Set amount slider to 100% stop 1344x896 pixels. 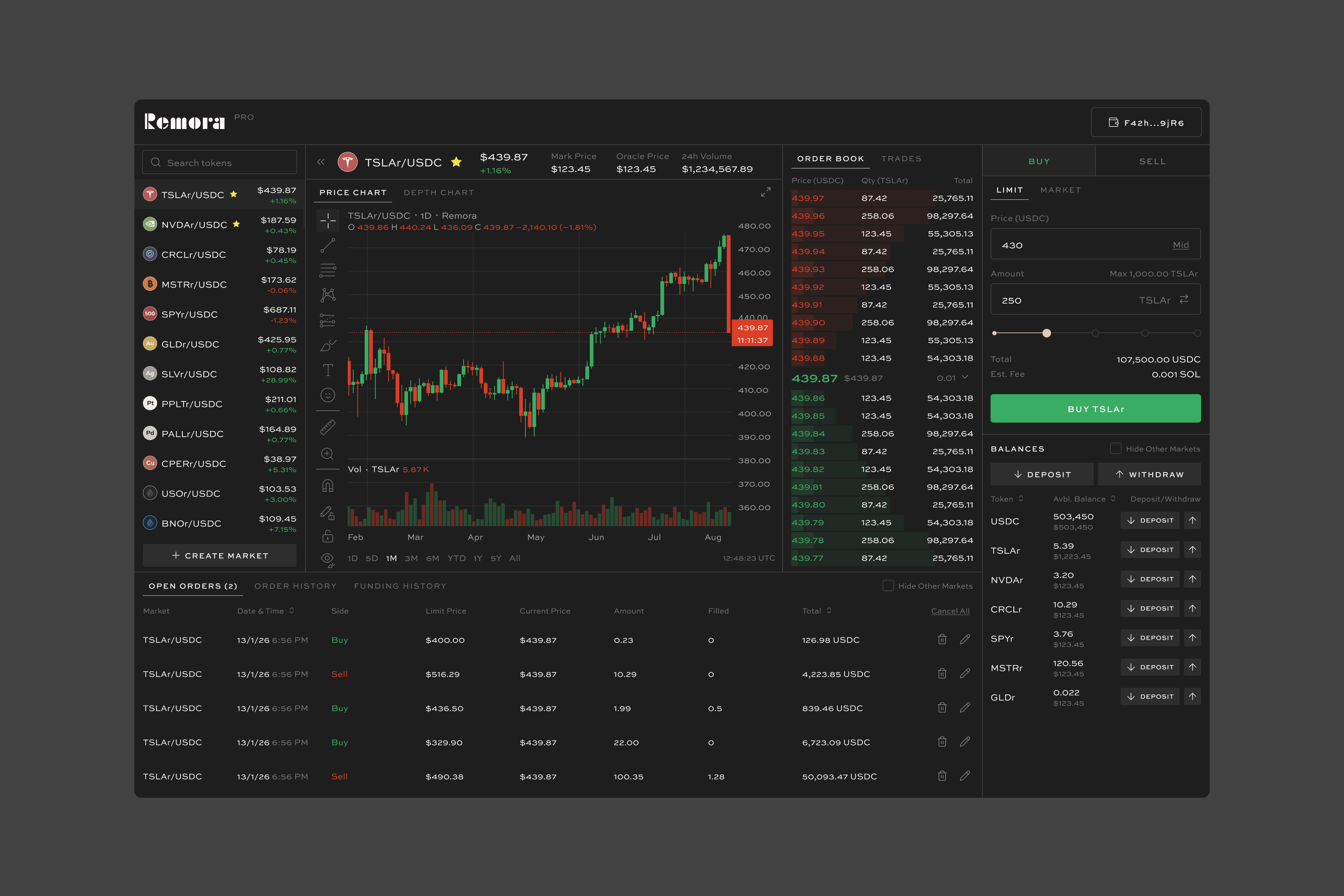pyautogui.click(x=1197, y=333)
